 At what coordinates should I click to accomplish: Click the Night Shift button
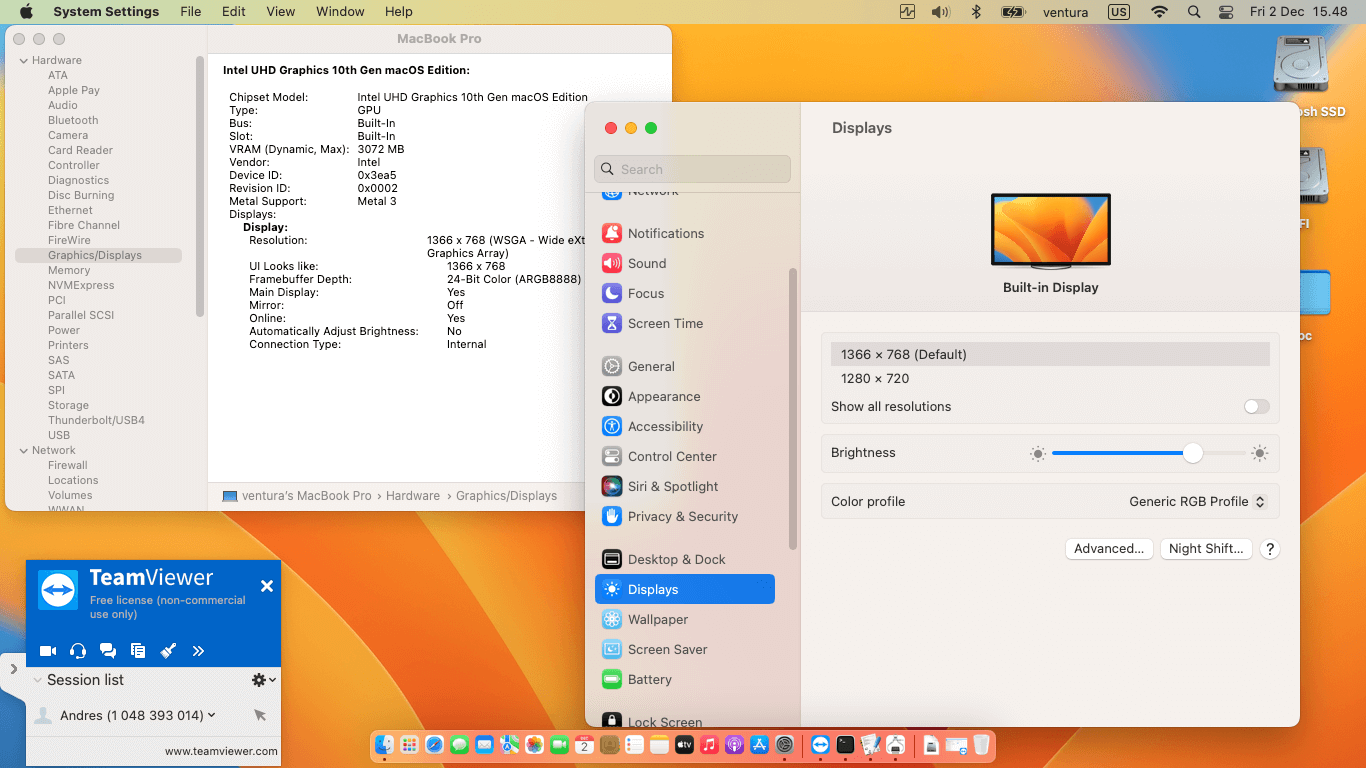pos(1206,548)
